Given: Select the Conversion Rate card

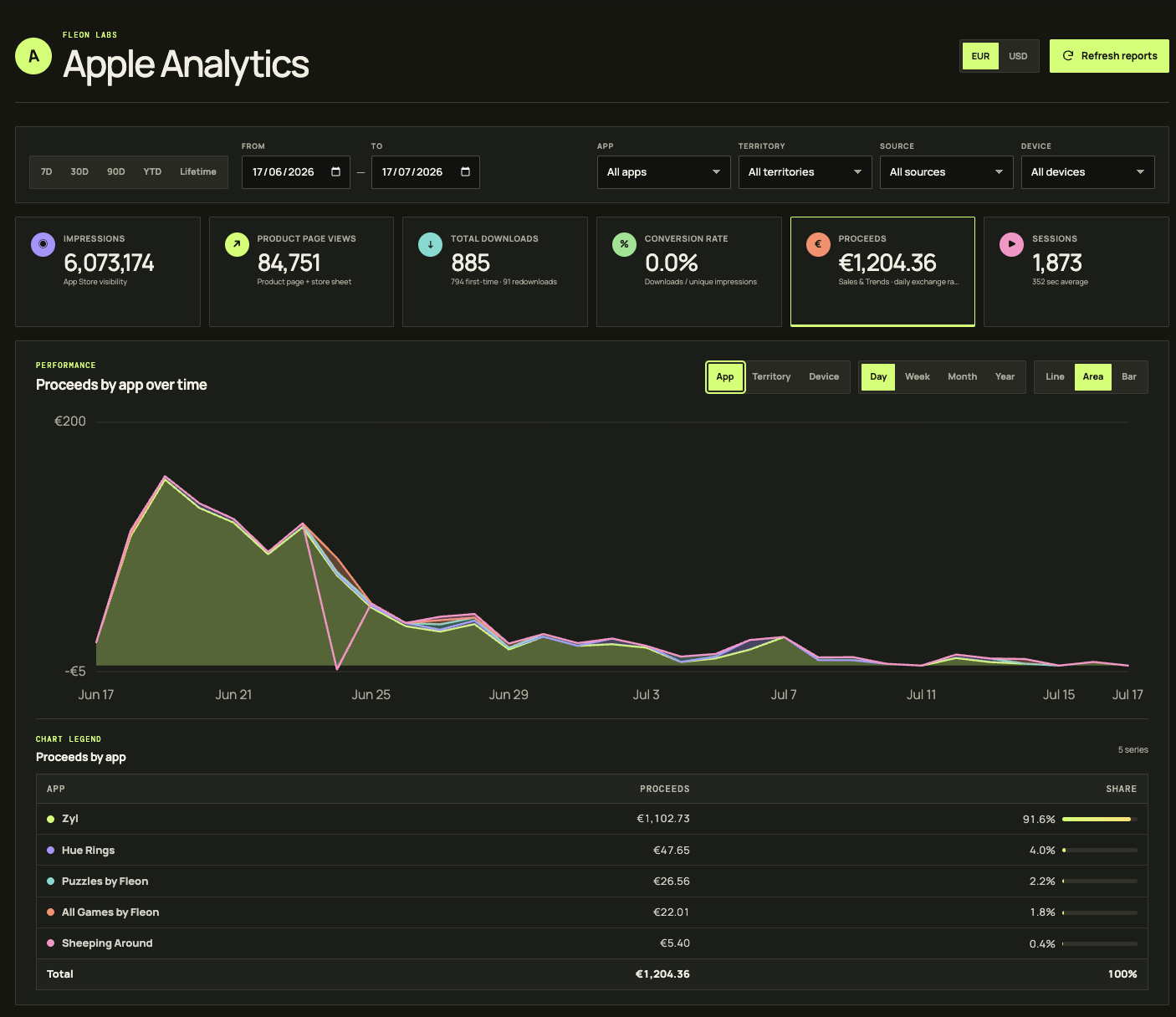Looking at the screenshot, I should pyautogui.click(x=689, y=272).
